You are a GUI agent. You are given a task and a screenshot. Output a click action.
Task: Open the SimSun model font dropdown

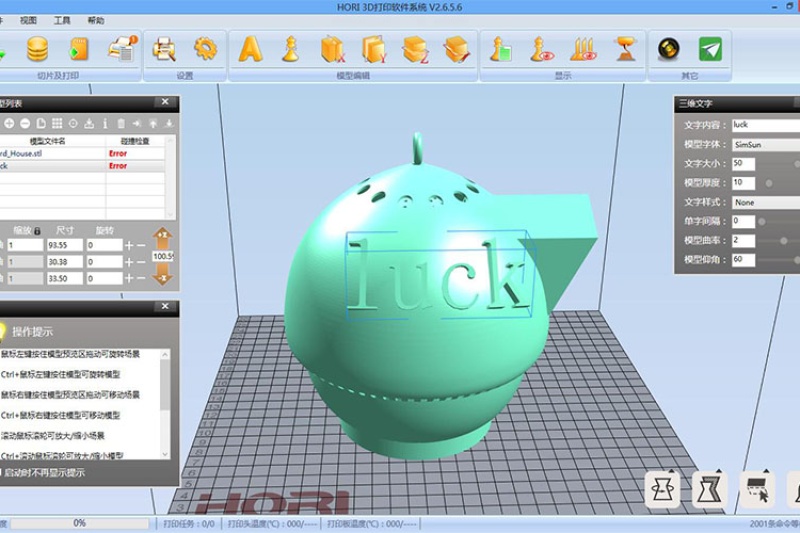(x=765, y=144)
